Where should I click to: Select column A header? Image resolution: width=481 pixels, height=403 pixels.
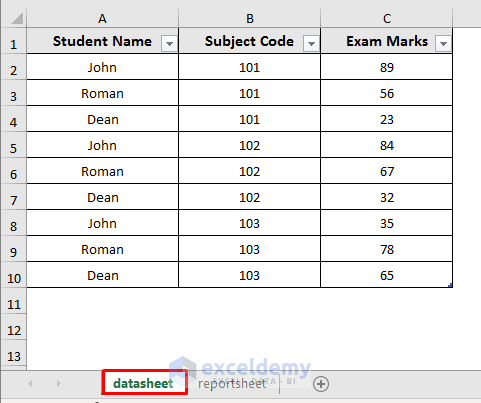(103, 18)
